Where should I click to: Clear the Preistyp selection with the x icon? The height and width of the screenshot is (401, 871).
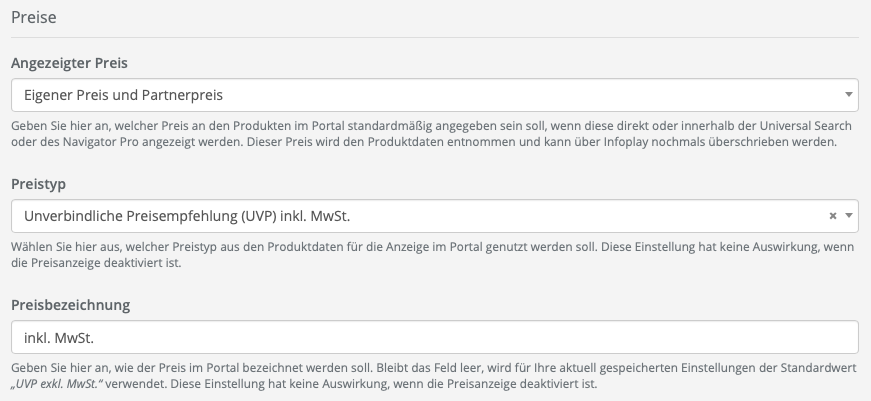click(x=833, y=215)
